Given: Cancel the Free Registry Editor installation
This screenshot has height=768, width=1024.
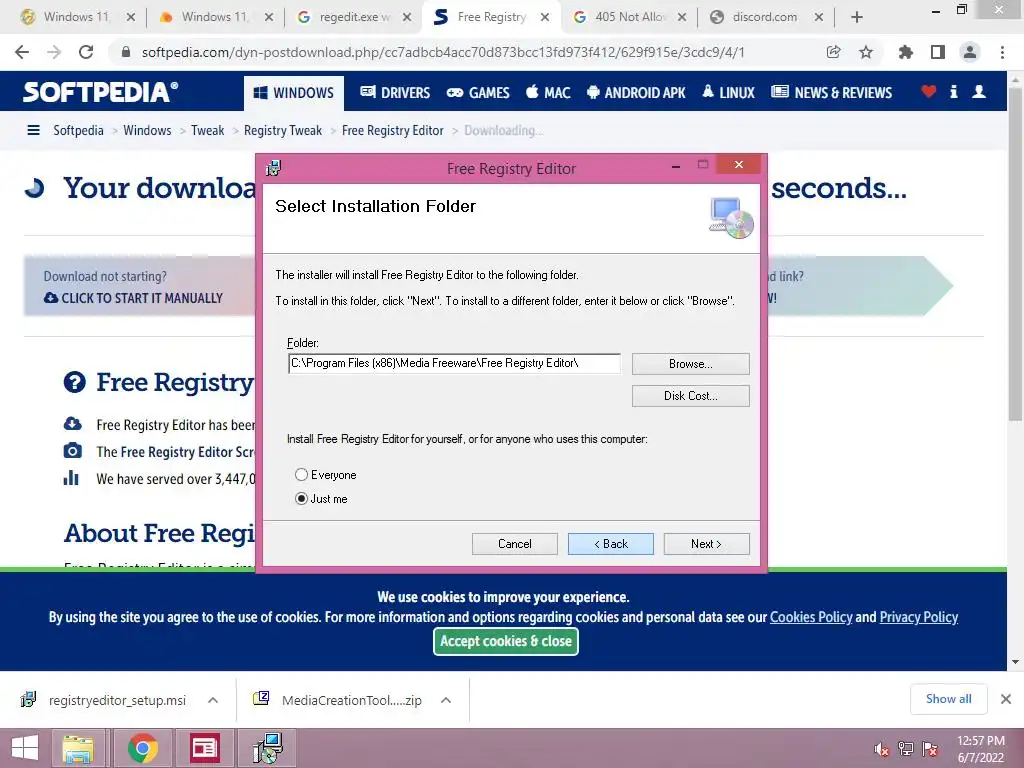Looking at the screenshot, I should (x=515, y=544).
